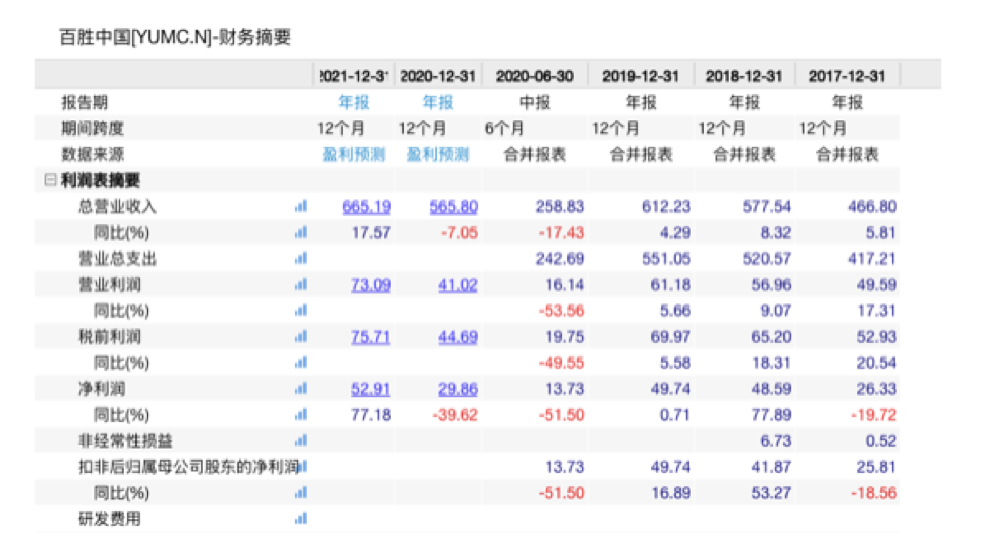Screen dimensions: 993x553
Task: Click 盈利预测 under the 2021-12-31 column
Action: tap(352, 155)
